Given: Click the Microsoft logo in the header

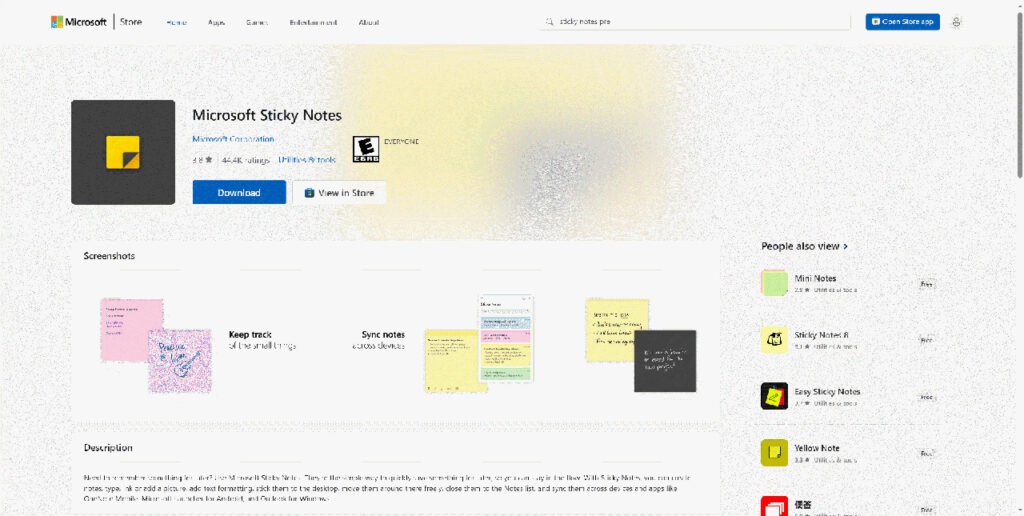Looking at the screenshot, I should click(78, 22).
